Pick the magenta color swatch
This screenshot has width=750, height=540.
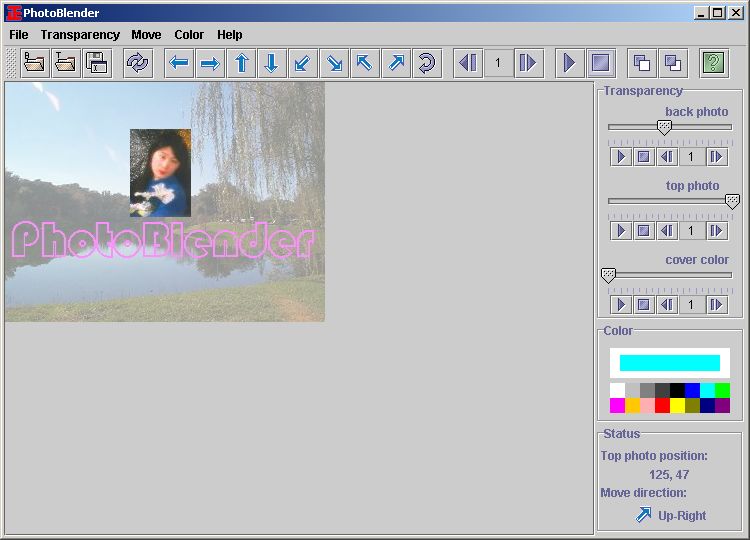tap(617, 405)
